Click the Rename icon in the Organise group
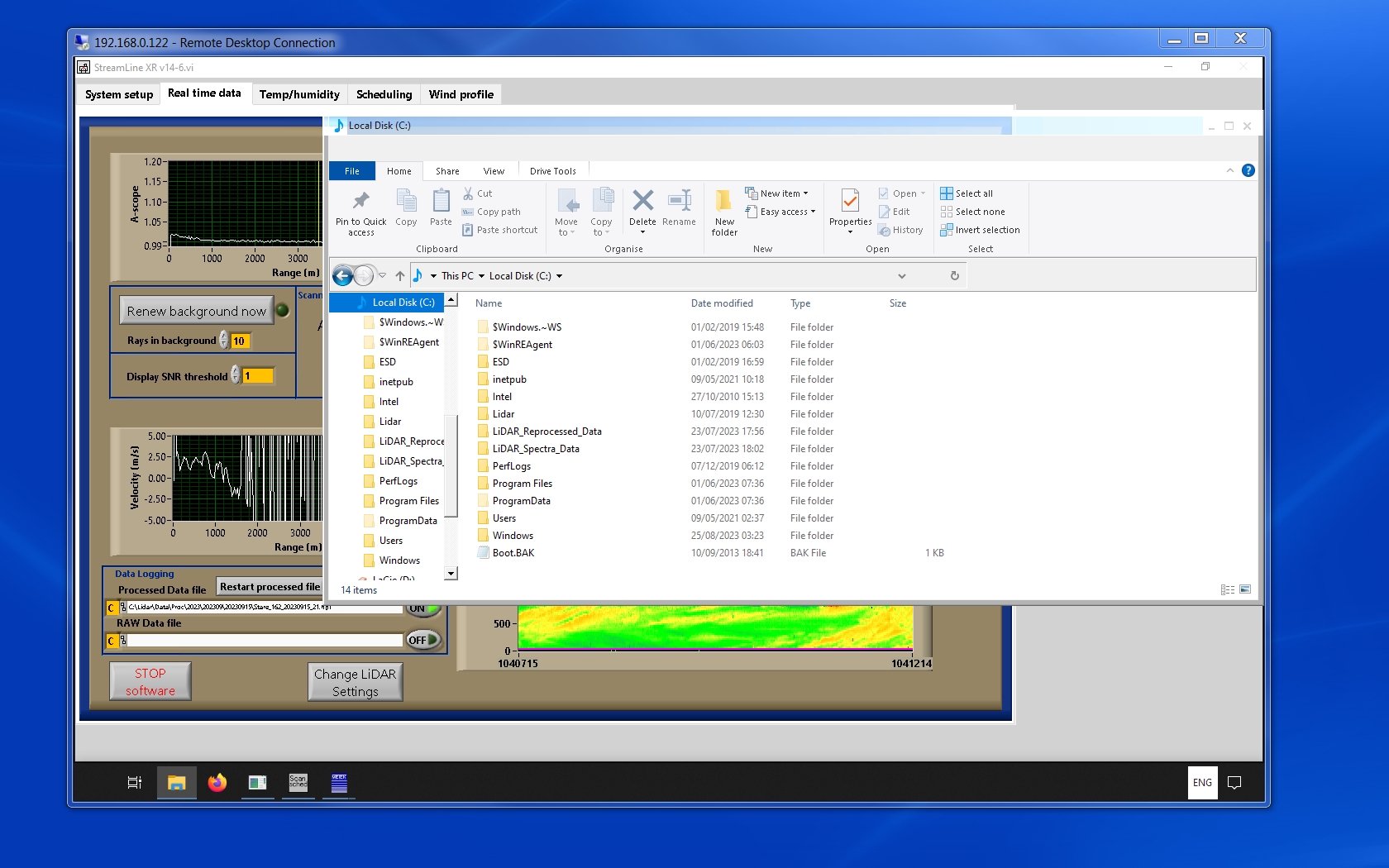Viewport: 1389px width, 868px height. click(679, 201)
